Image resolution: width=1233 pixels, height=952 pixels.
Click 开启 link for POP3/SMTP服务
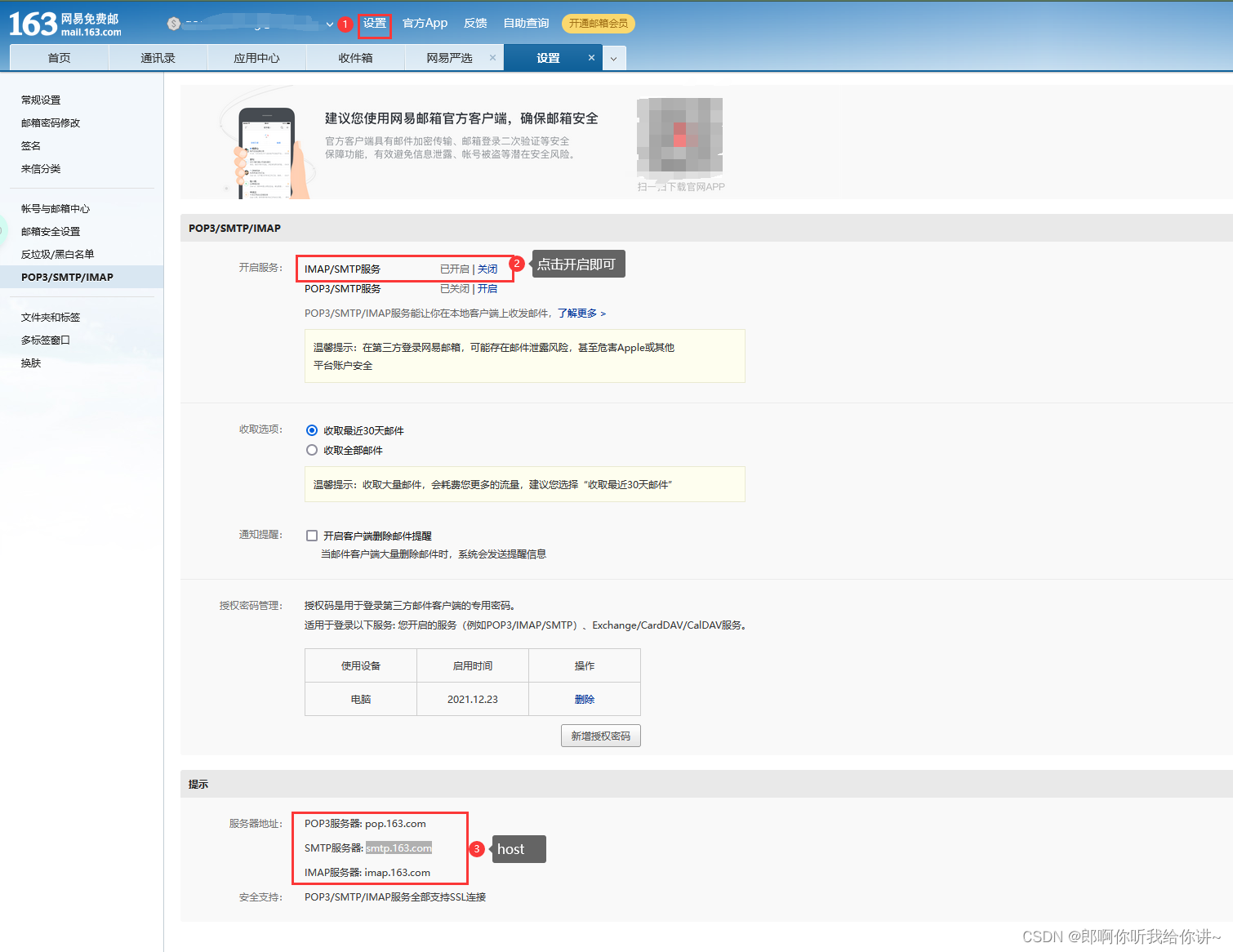click(x=487, y=289)
